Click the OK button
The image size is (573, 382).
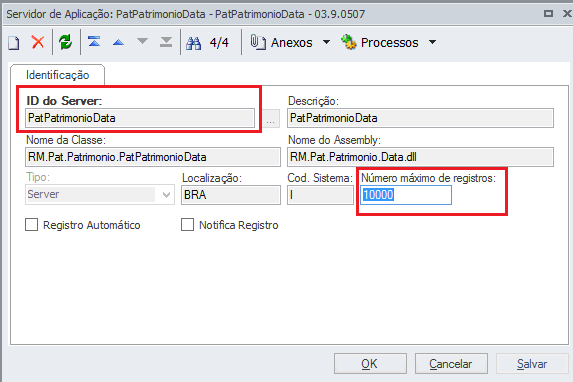tap(370, 364)
